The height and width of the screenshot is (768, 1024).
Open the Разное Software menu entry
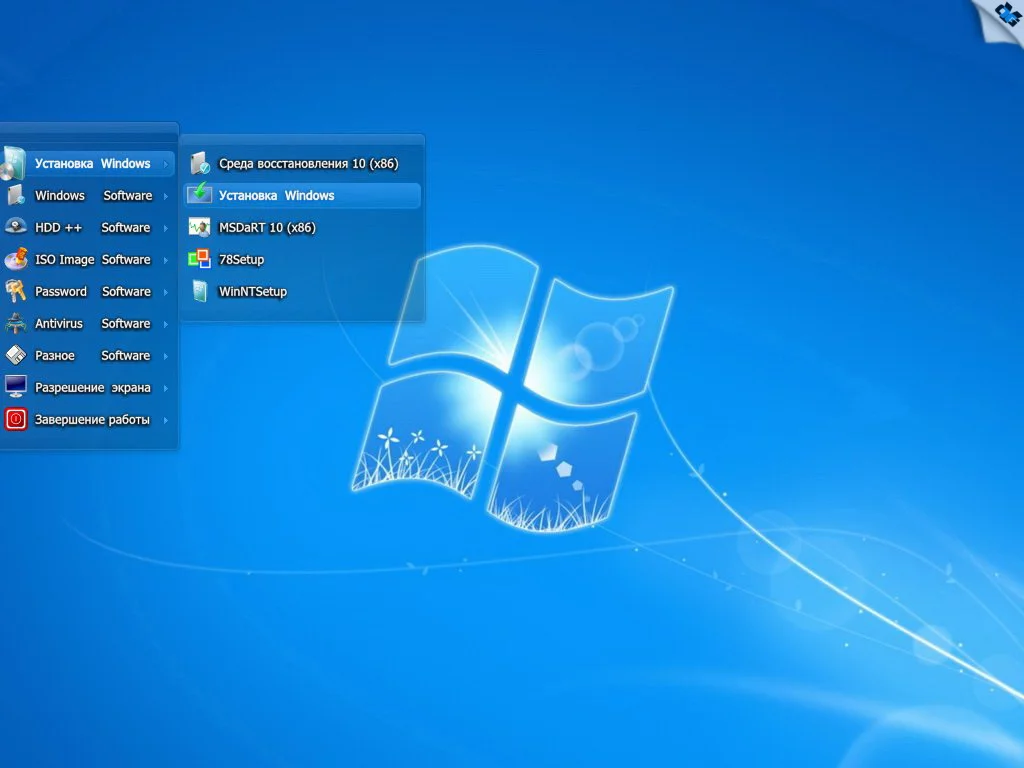click(x=88, y=355)
